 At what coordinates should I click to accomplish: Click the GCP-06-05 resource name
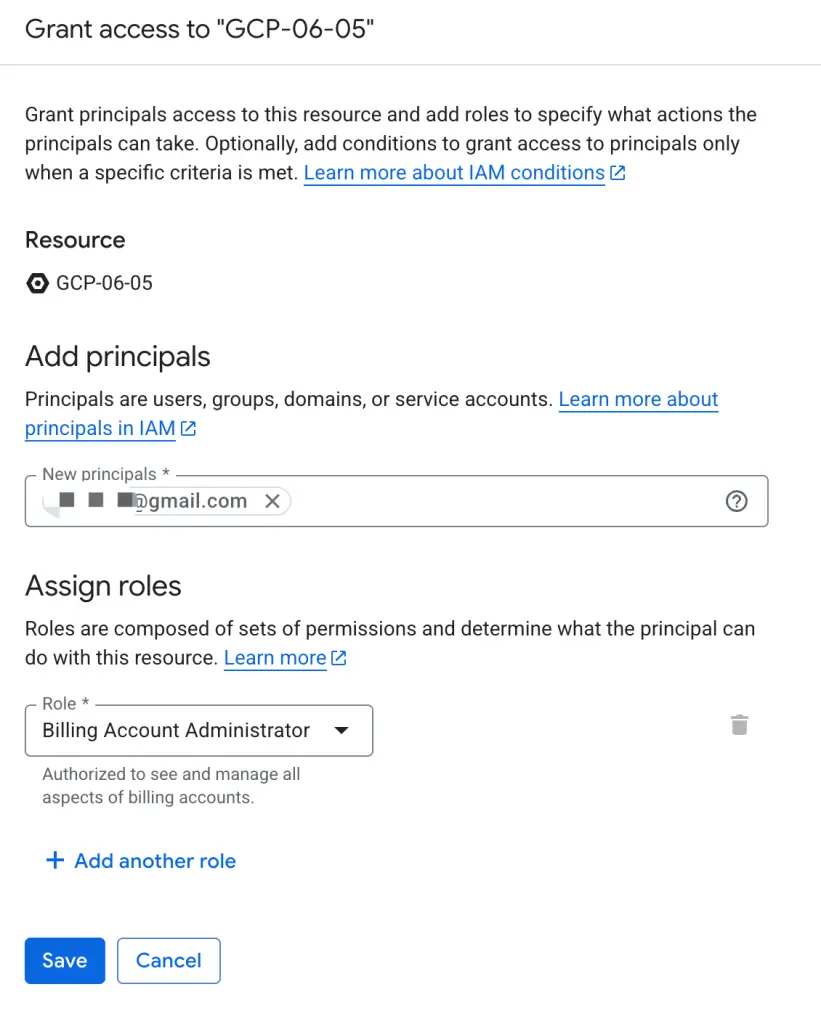pyautogui.click(x=104, y=283)
